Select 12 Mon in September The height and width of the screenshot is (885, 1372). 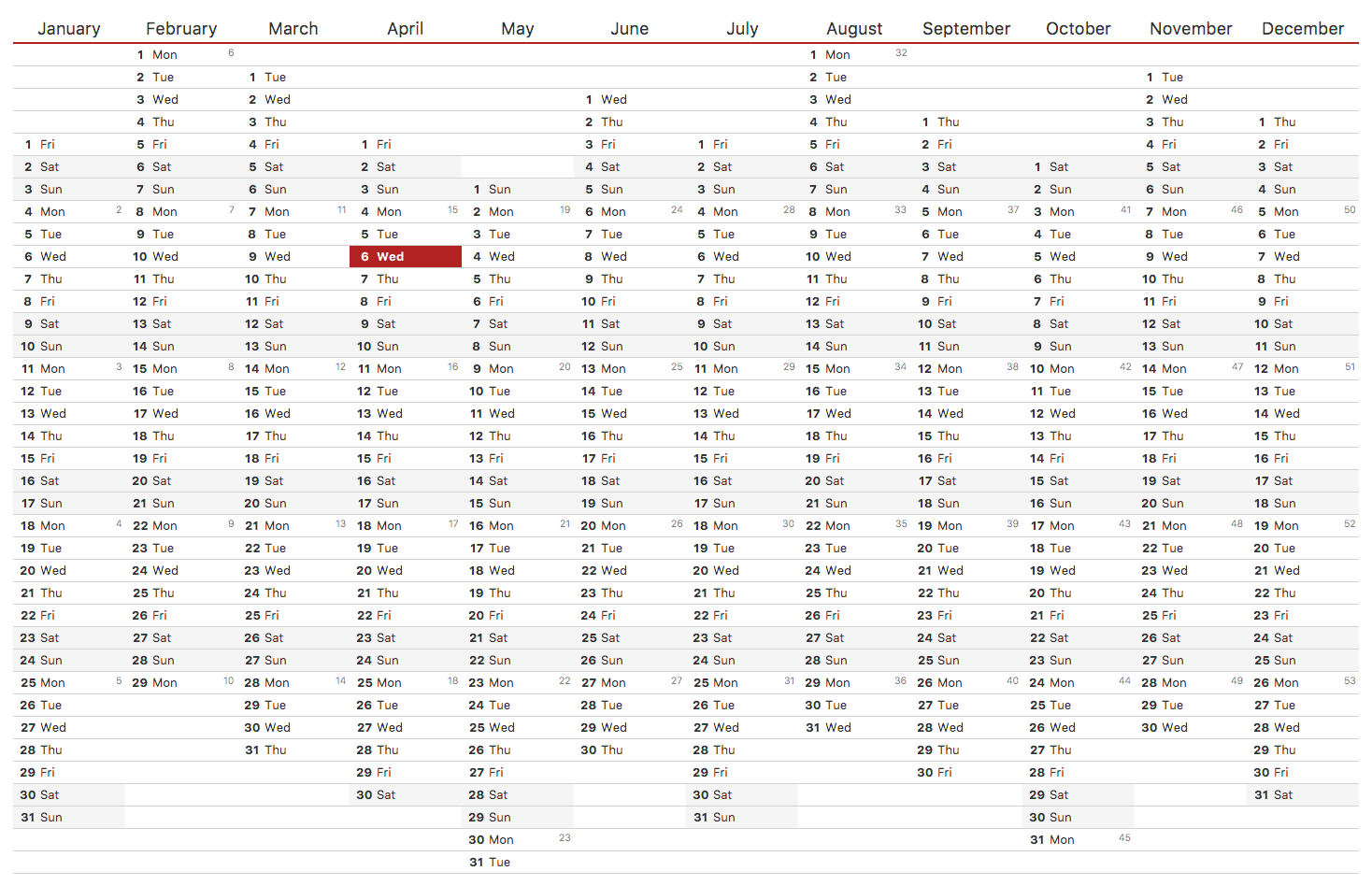click(x=966, y=368)
